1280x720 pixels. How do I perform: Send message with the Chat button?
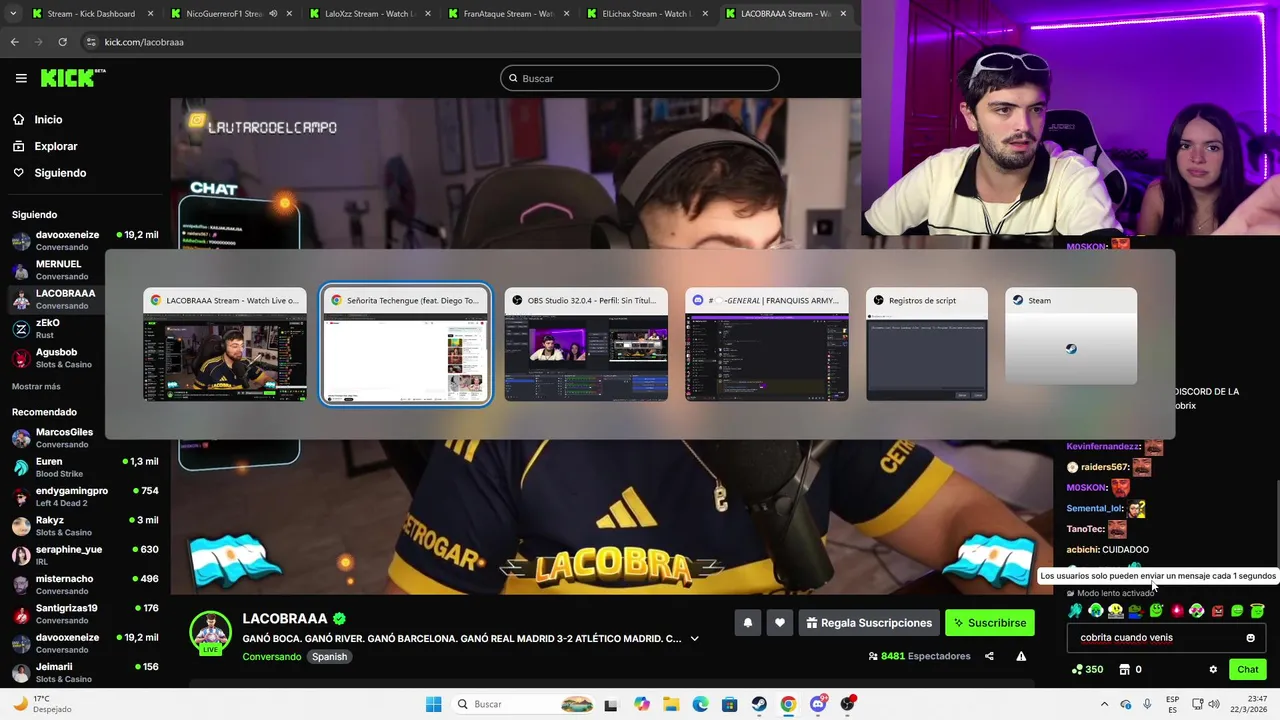pos(1248,669)
